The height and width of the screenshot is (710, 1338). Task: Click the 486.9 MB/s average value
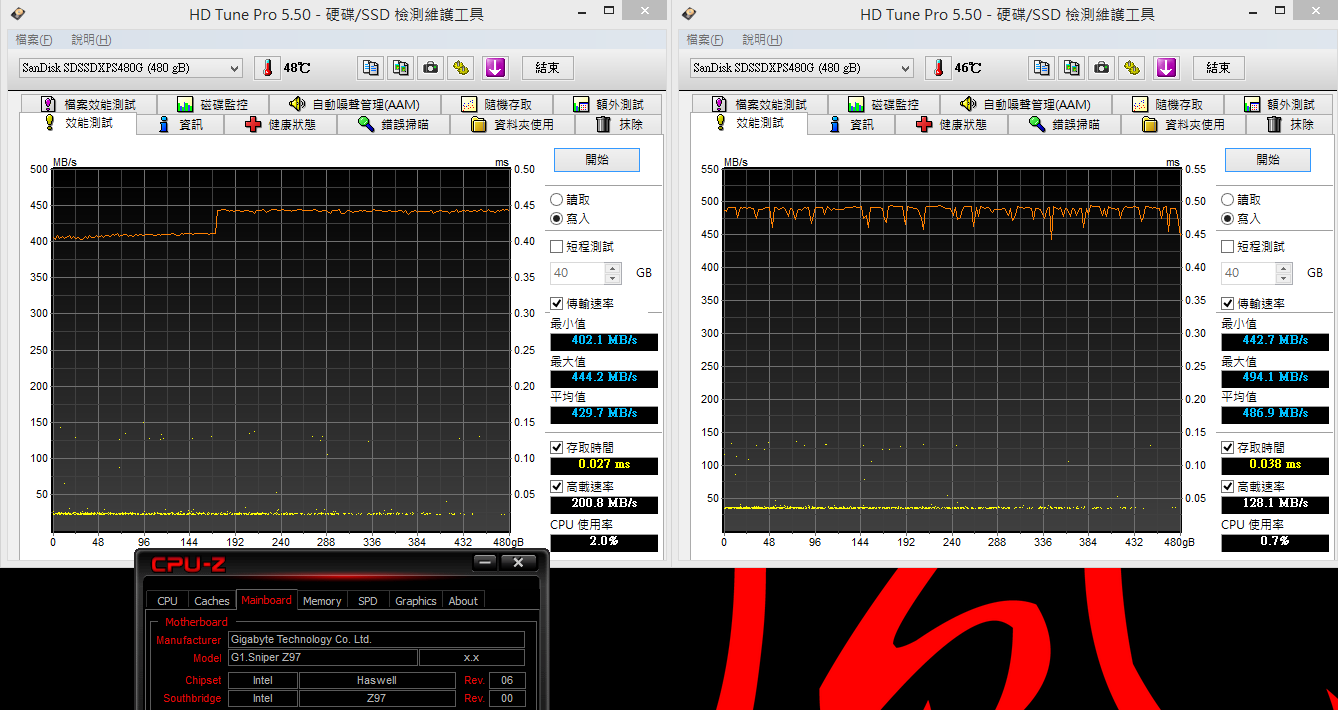[x=1275, y=413]
